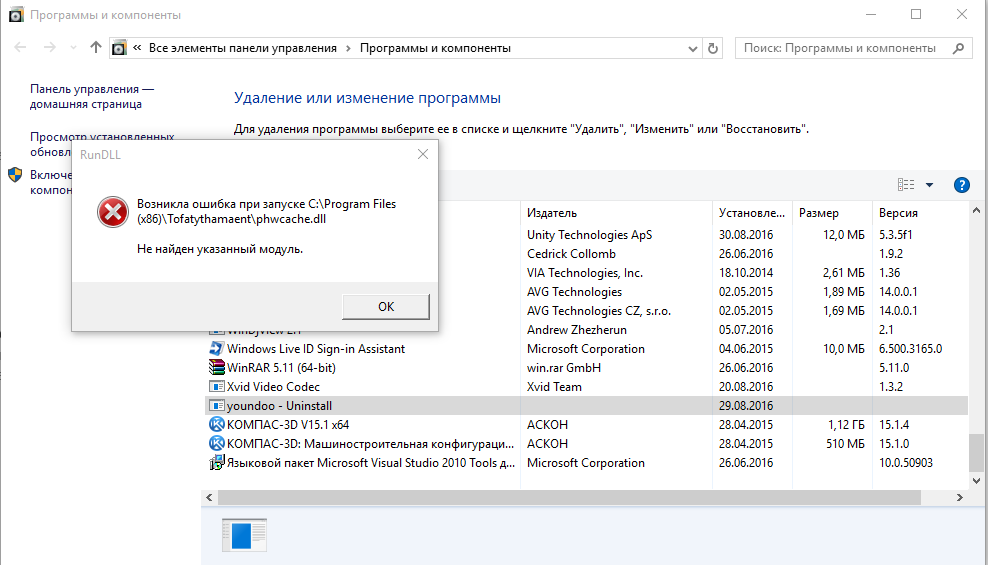Click install date '29.08.2016' cell

pos(745,406)
